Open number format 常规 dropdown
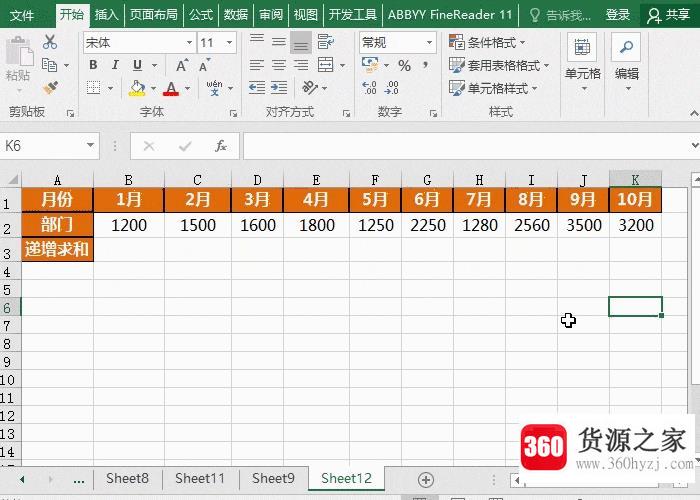This screenshot has width=700, height=500. tap(429, 43)
